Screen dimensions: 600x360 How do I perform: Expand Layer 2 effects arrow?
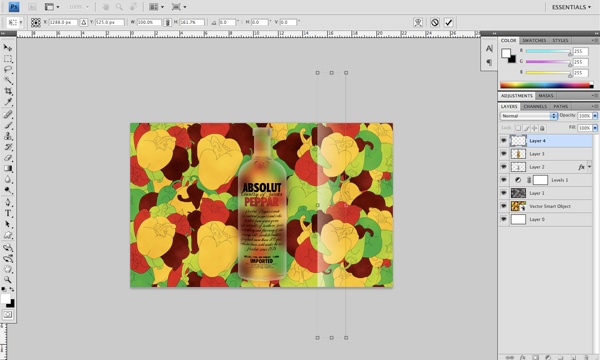click(589, 167)
